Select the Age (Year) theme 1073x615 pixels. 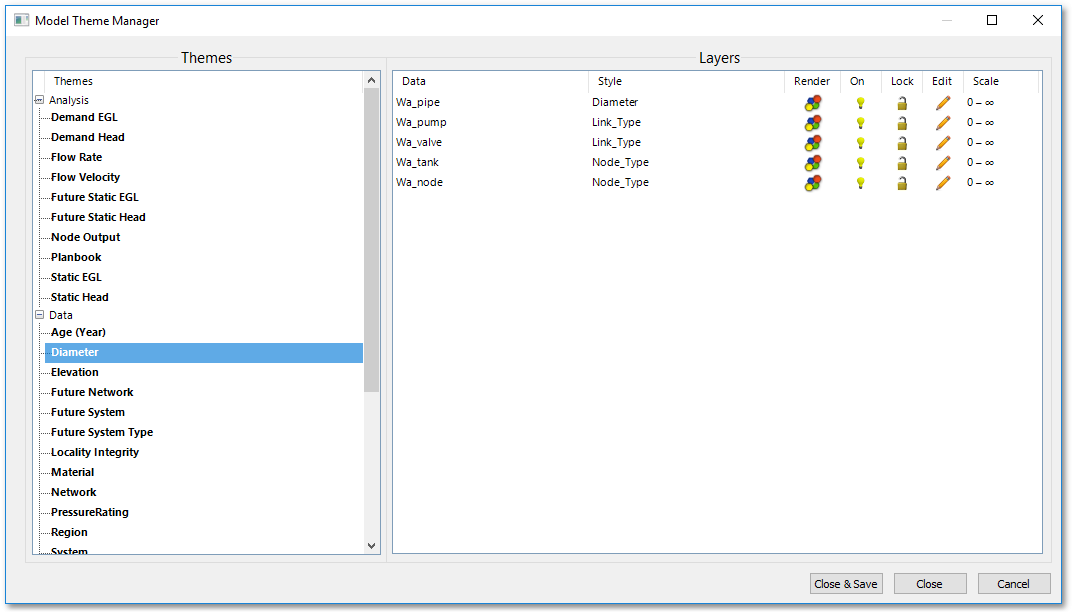78,332
